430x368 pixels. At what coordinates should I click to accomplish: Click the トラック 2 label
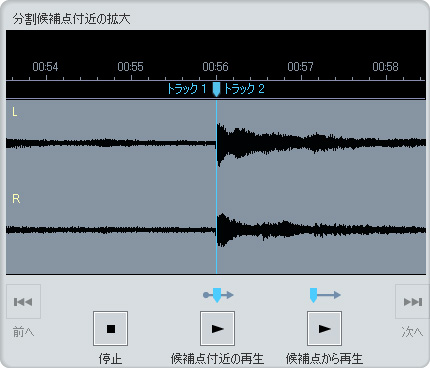click(244, 89)
